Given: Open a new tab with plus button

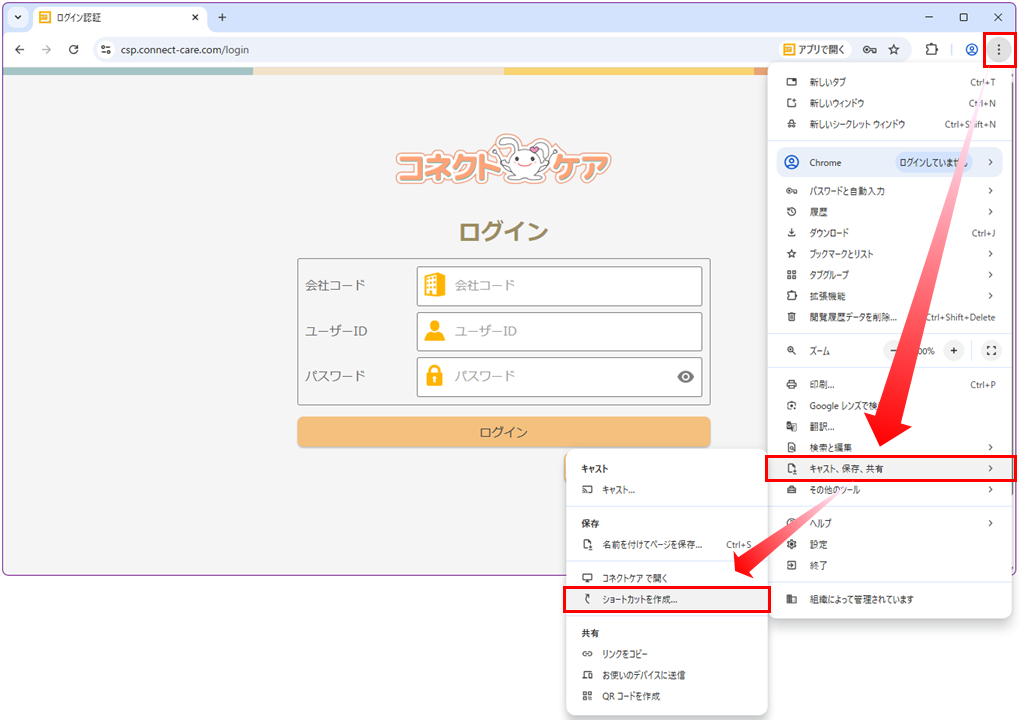Looking at the screenshot, I should 222,17.
